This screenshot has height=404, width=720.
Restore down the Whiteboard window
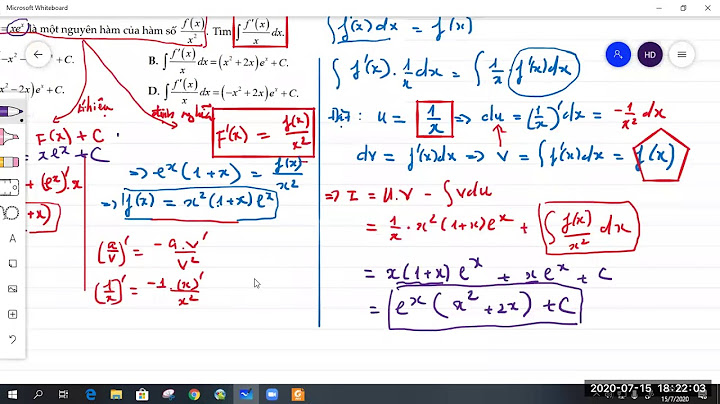click(x=683, y=8)
